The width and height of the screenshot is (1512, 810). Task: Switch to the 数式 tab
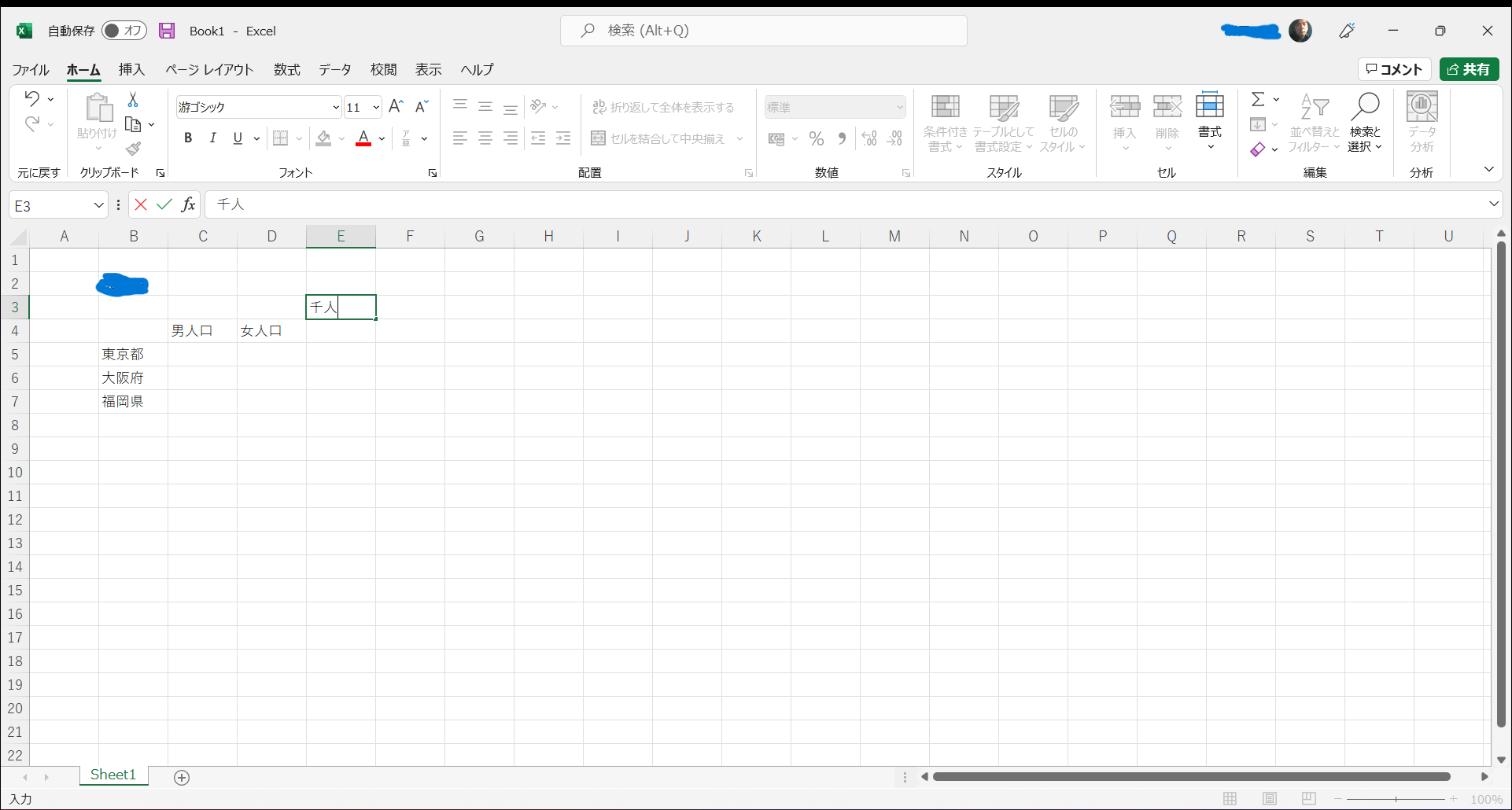coord(286,70)
